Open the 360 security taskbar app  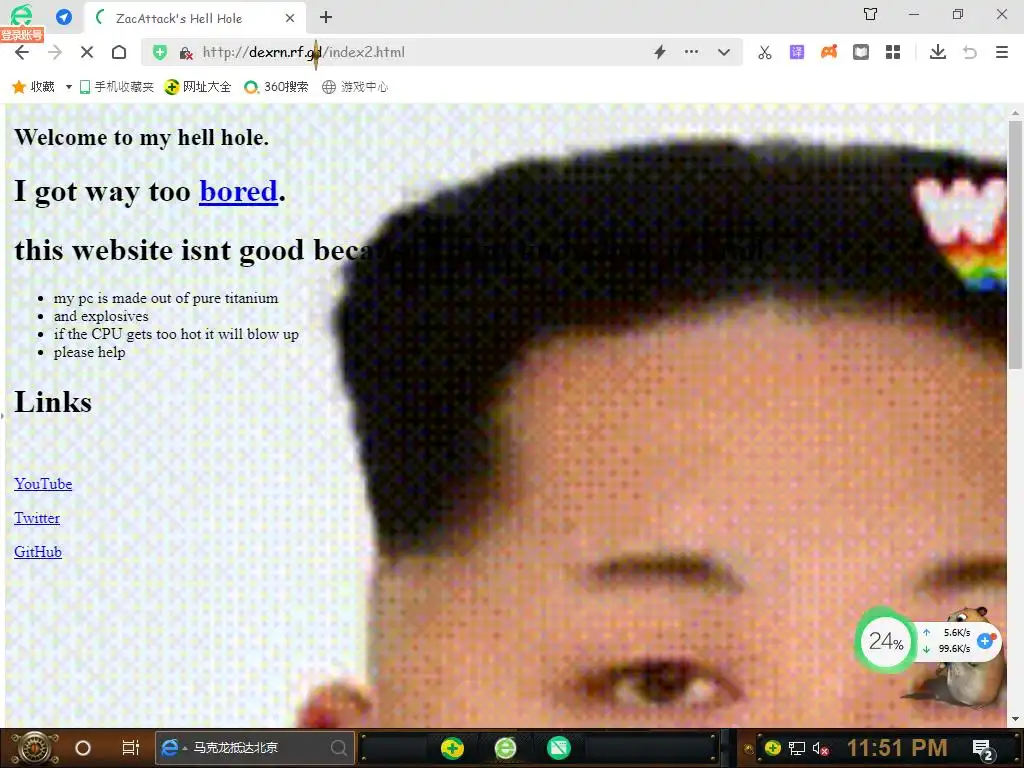[452, 748]
